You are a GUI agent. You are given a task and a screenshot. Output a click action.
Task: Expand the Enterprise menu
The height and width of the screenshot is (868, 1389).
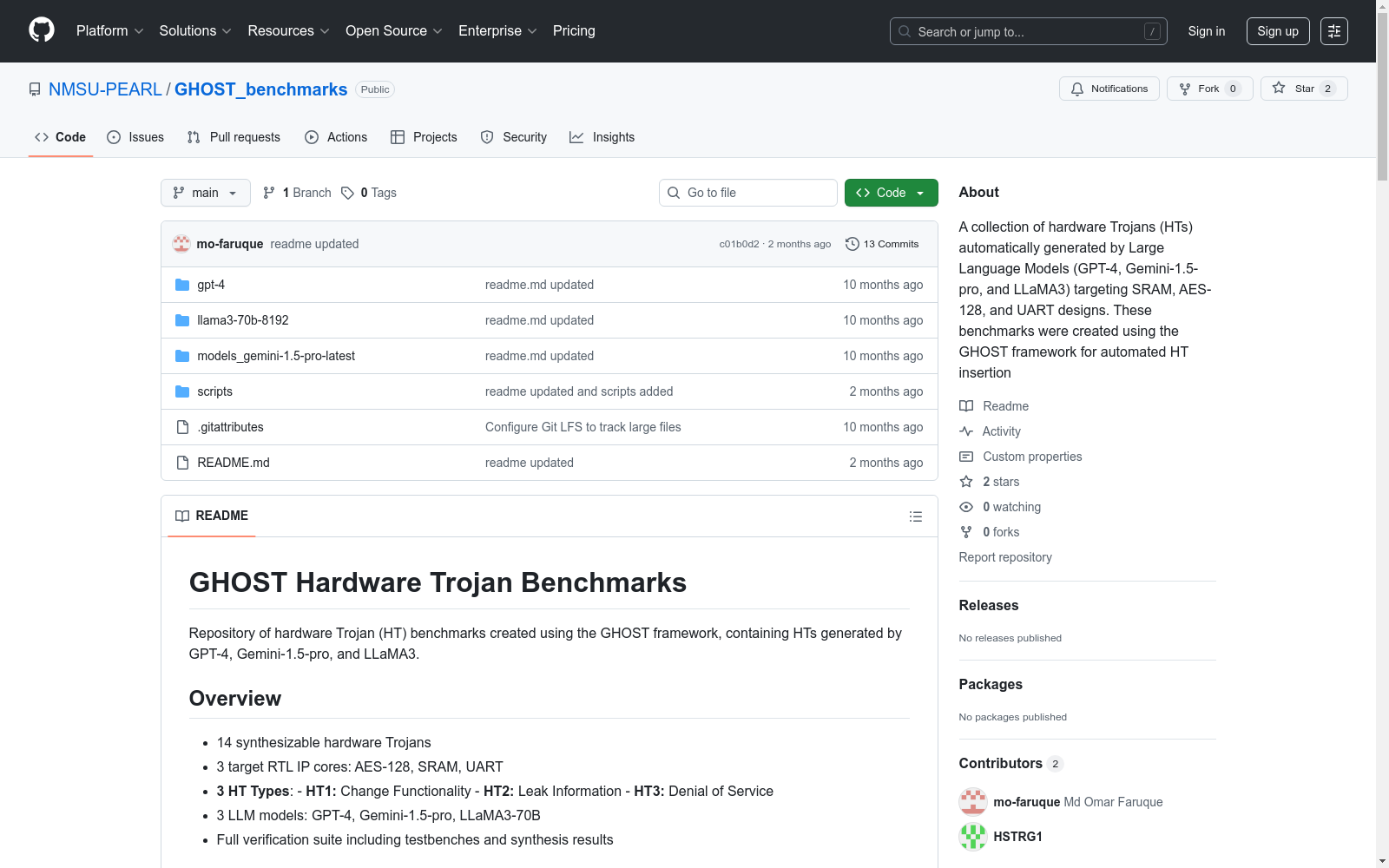pos(497,31)
